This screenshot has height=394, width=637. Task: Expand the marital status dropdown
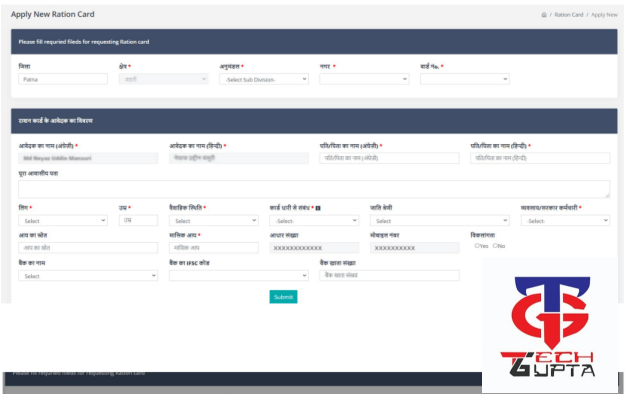(214, 221)
